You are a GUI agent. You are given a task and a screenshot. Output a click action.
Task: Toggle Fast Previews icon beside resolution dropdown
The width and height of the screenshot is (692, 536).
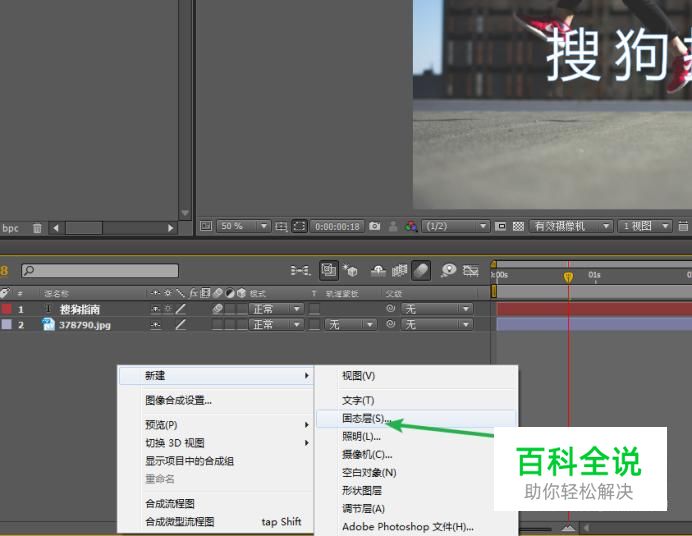tap(500, 226)
